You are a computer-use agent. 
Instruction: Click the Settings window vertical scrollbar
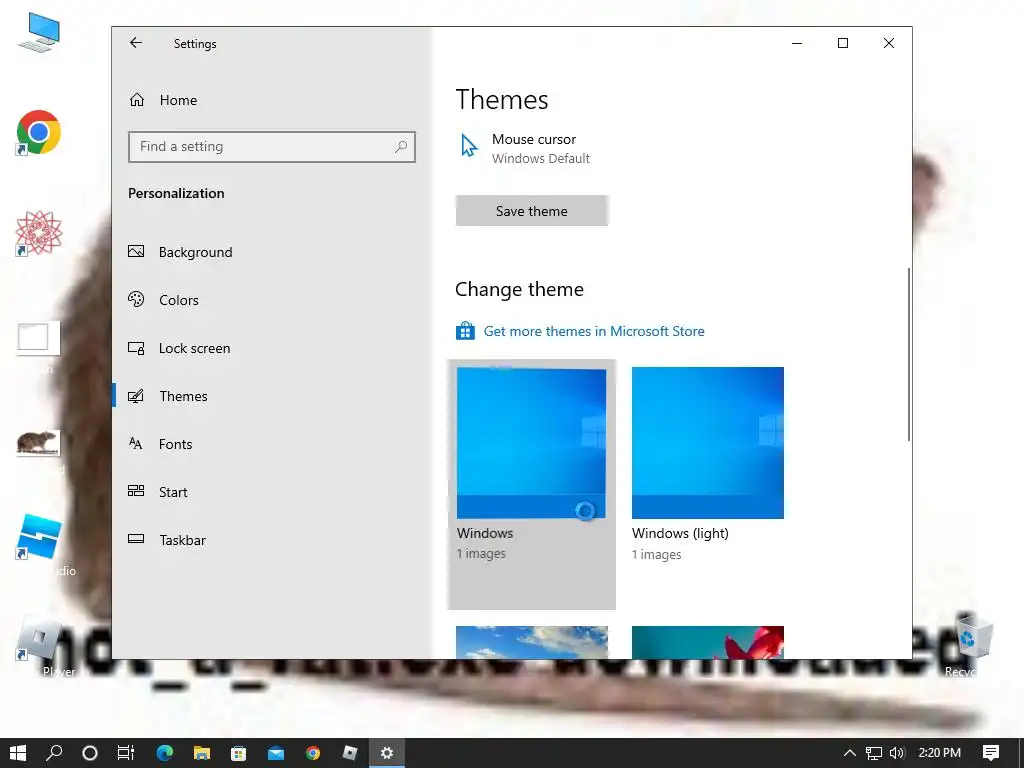pyautogui.click(x=908, y=354)
